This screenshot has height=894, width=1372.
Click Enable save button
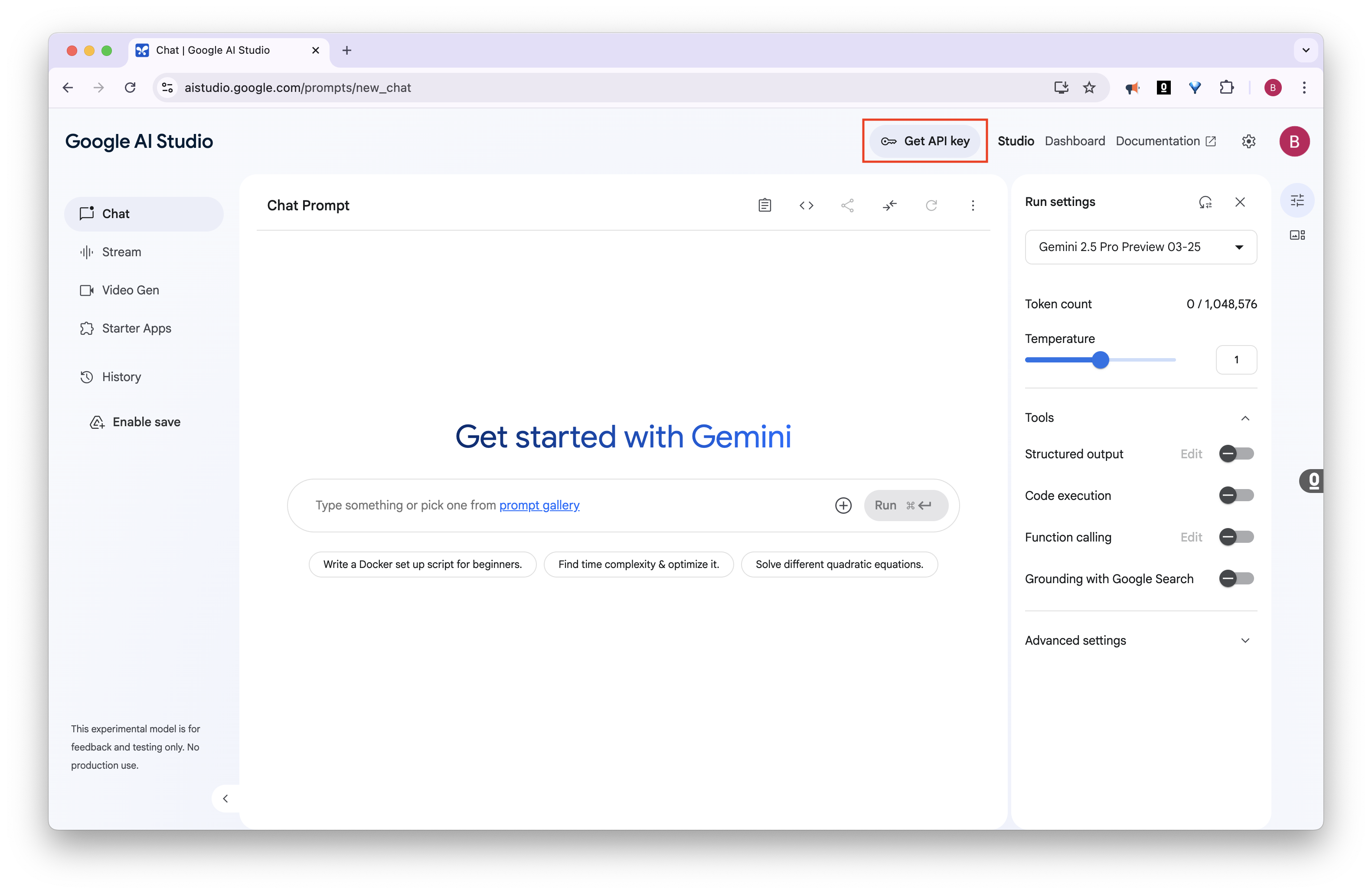tap(135, 422)
